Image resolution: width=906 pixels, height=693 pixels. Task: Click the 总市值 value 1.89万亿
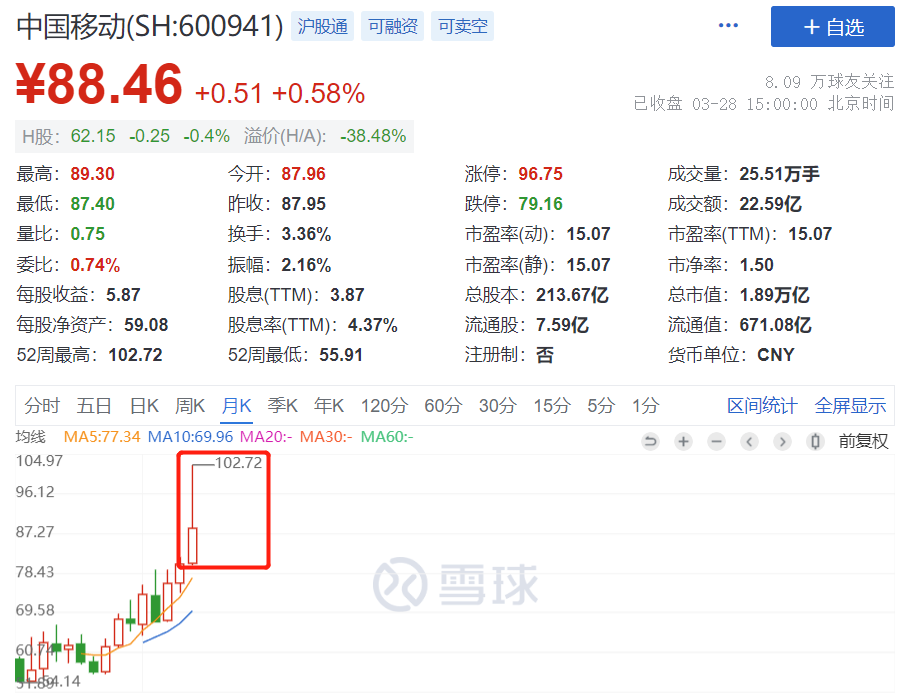point(774,295)
